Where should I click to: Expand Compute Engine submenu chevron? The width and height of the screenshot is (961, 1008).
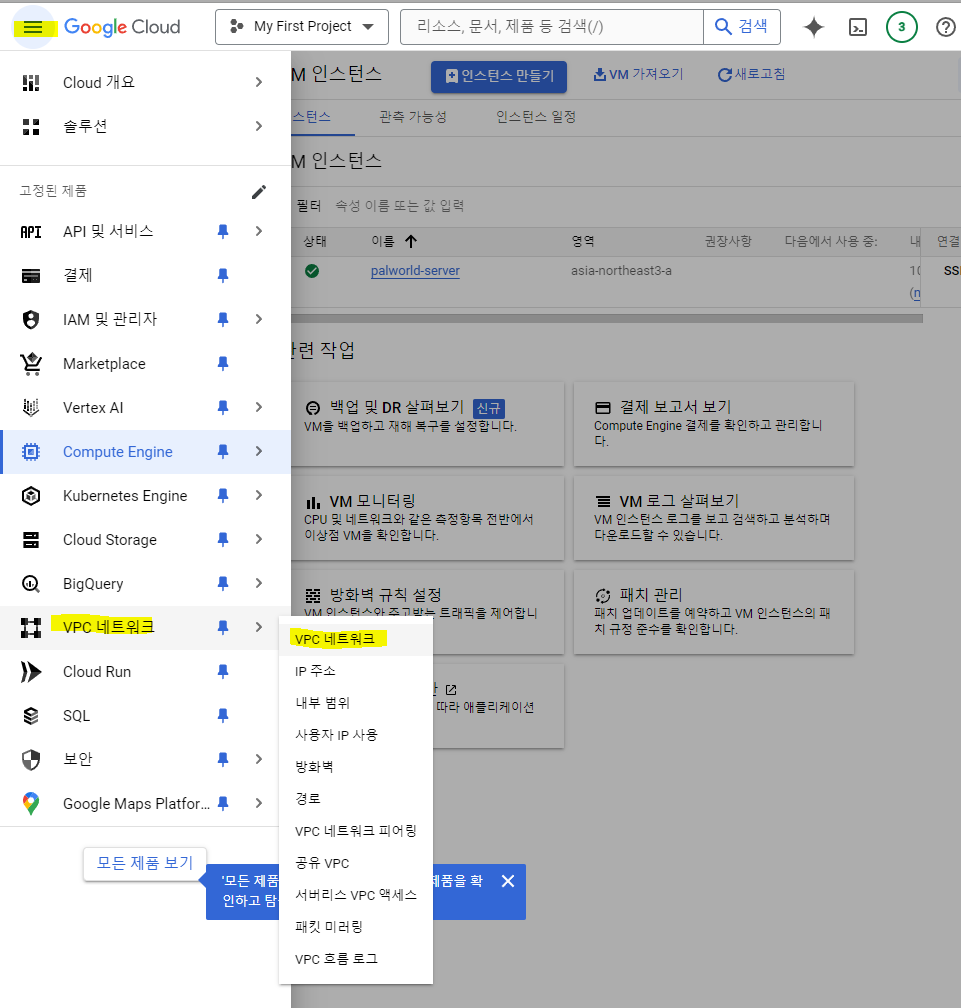click(x=258, y=451)
